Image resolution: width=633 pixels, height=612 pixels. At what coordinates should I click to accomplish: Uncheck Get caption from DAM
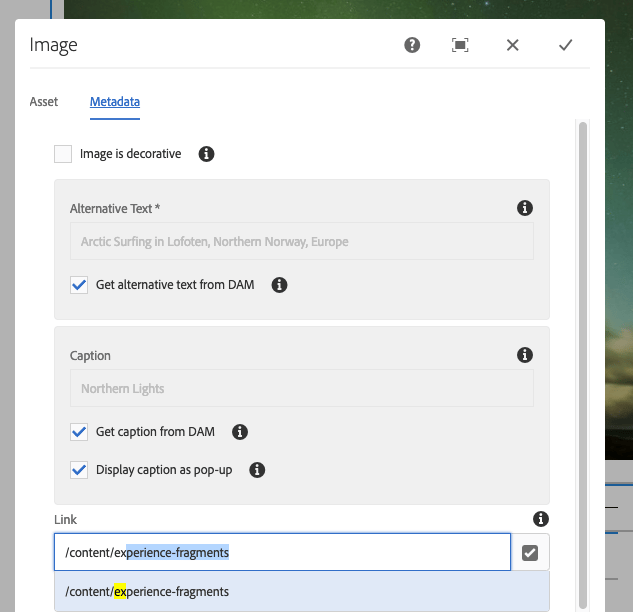click(79, 432)
